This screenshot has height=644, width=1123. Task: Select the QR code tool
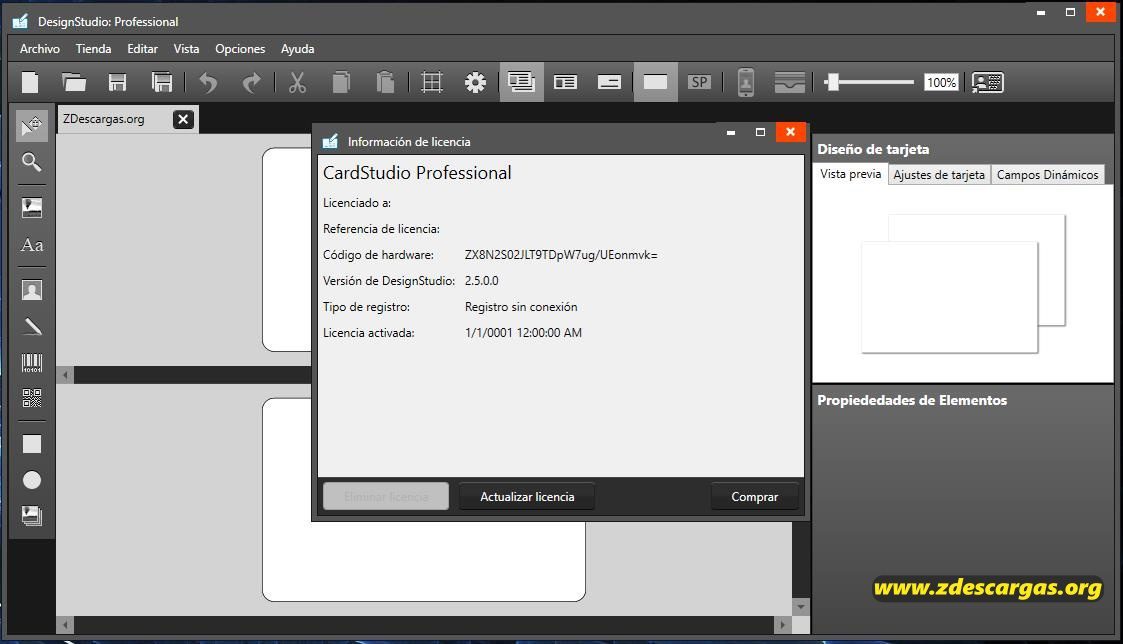32,398
